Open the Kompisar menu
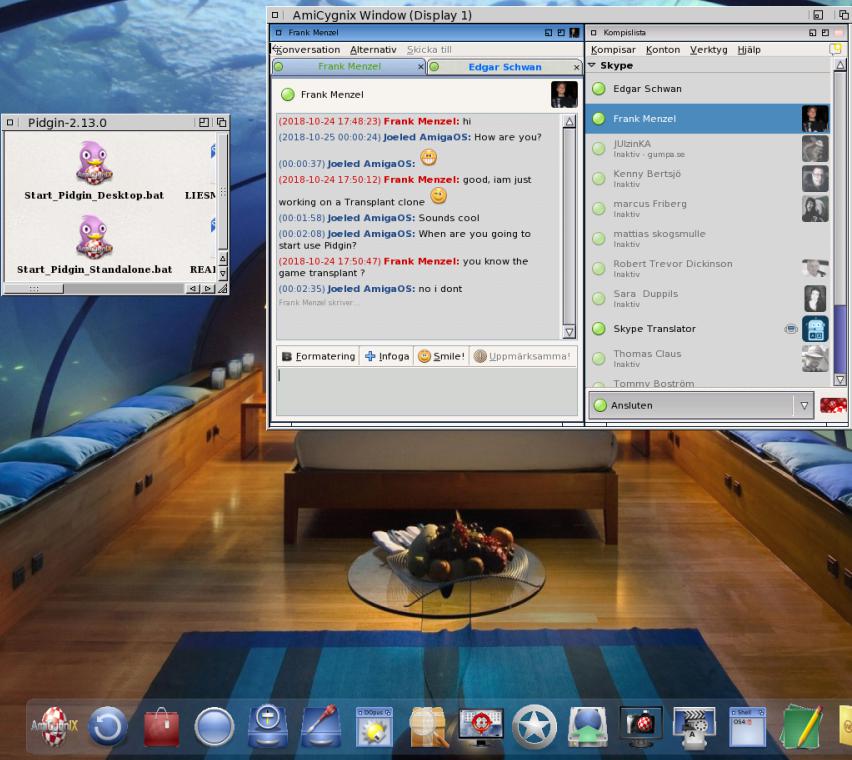 [x=613, y=50]
